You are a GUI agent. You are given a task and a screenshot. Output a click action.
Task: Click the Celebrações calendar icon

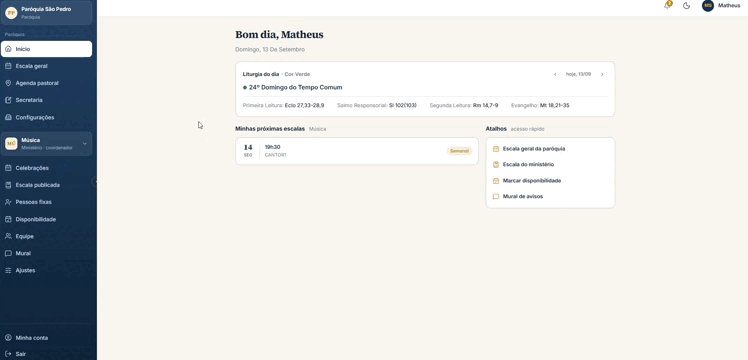[8, 168]
